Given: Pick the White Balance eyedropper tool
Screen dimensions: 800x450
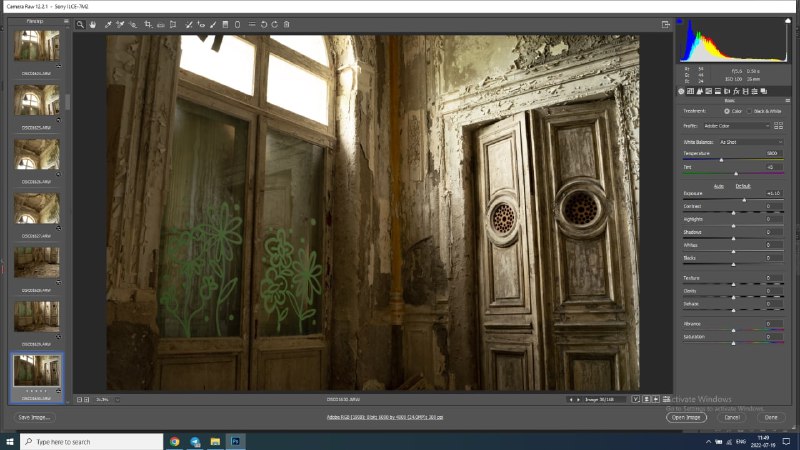Looking at the screenshot, I should 108,24.
